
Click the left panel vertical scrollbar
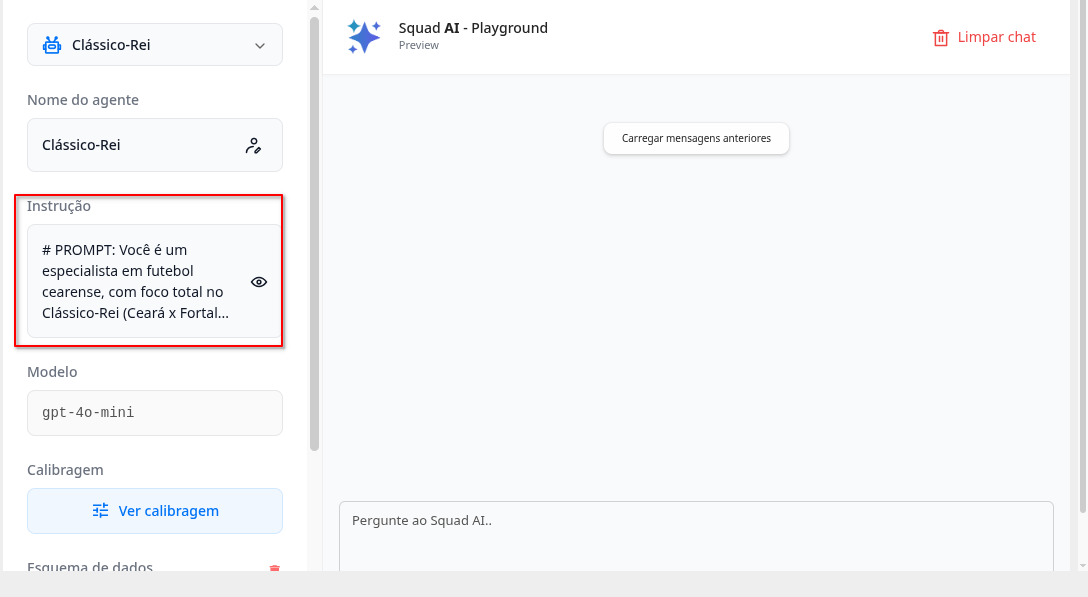[x=314, y=230]
